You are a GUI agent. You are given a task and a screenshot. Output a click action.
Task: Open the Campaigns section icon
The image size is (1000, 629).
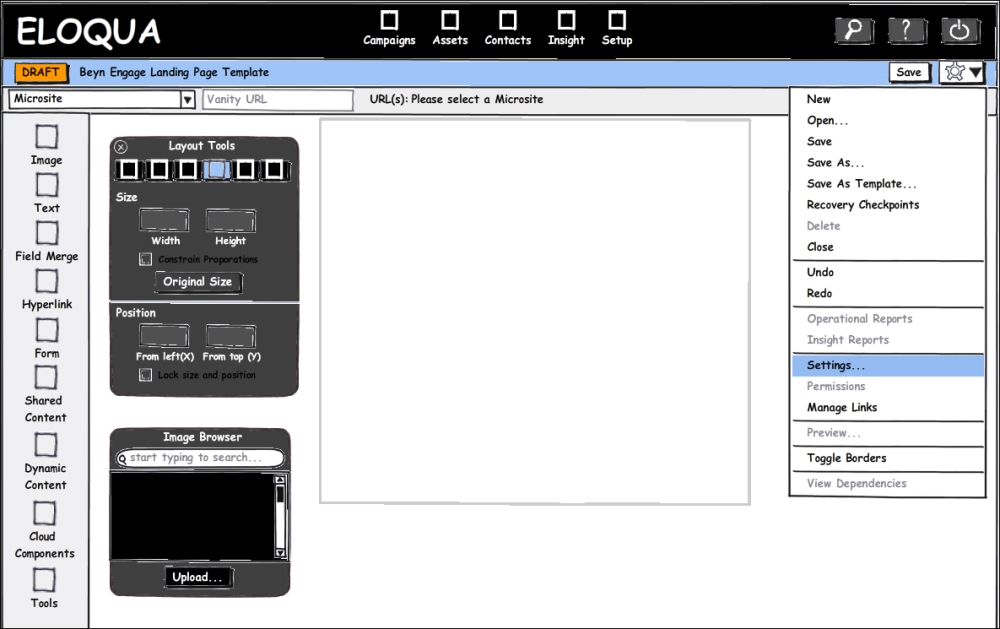(389, 20)
